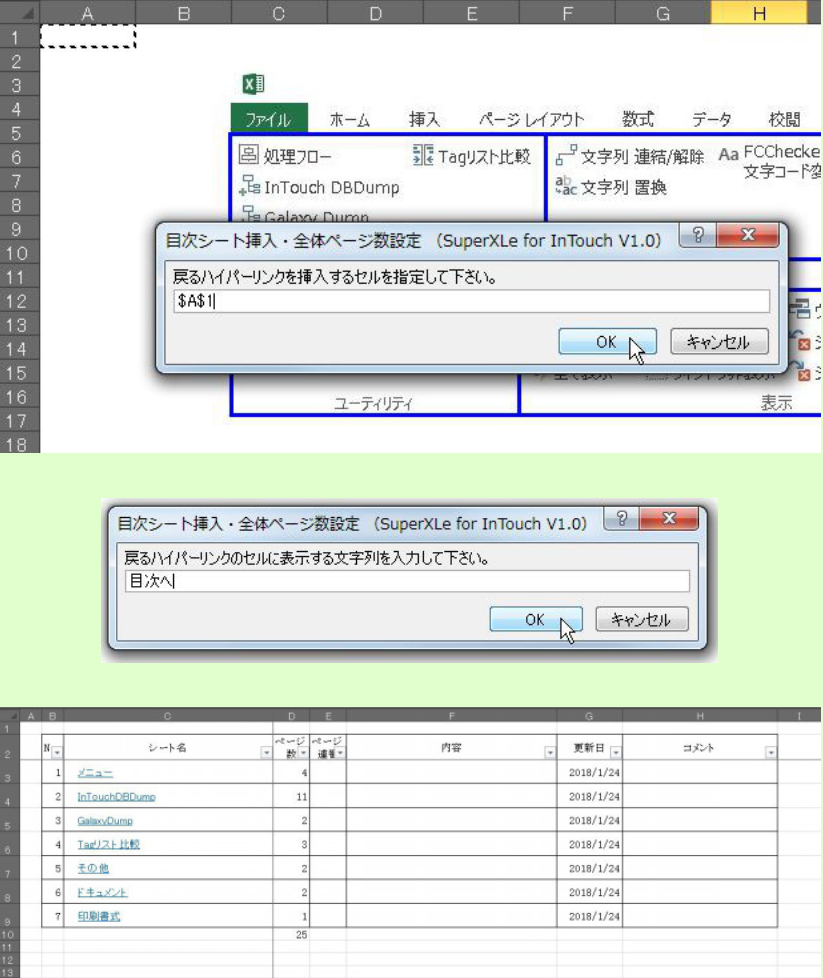Screen dimensions: 823x978
Task: Open the 内容 column filter dropdown
Action: (x=550, y=753)
